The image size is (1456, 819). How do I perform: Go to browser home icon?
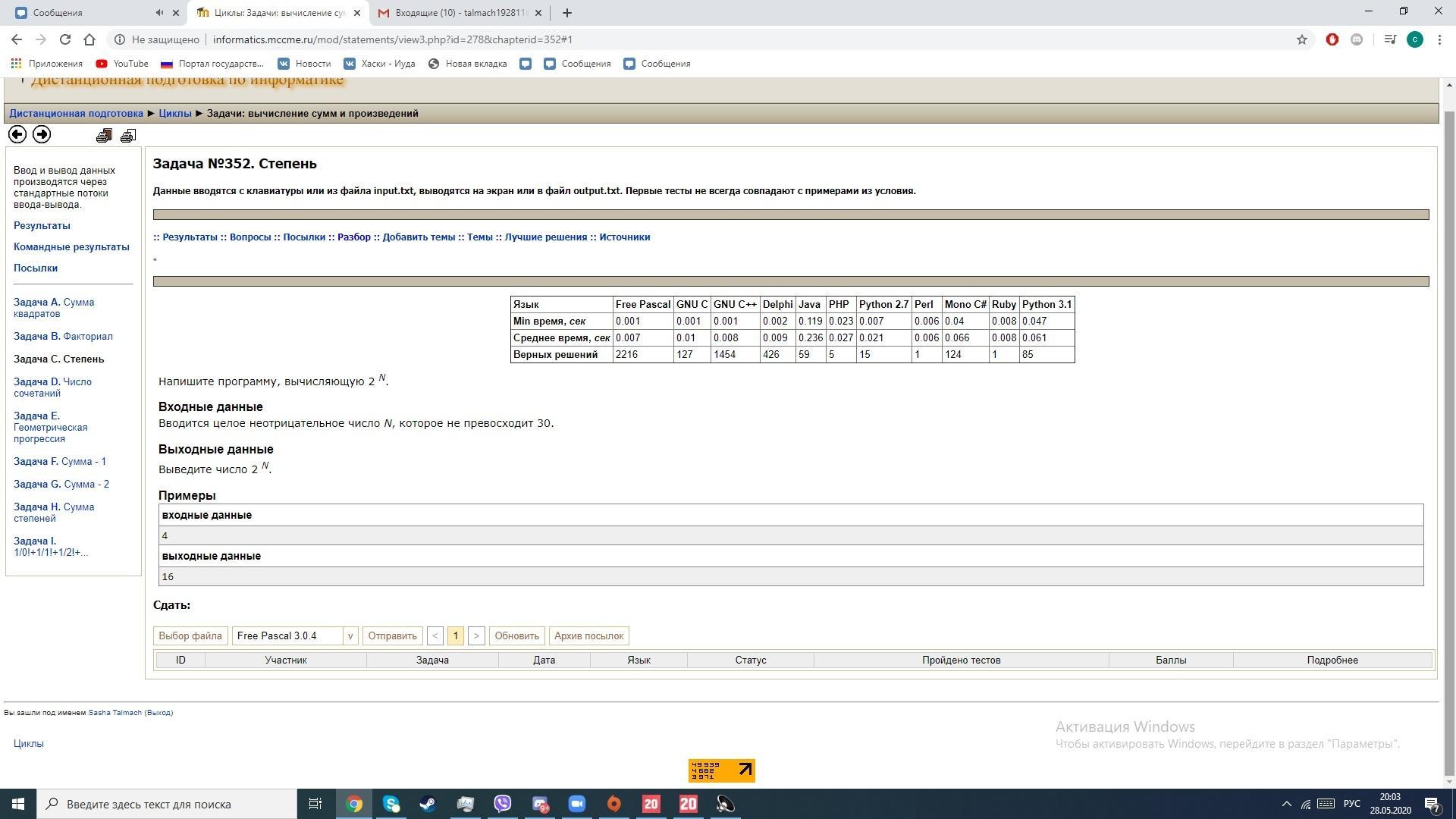(x=89, y=39)
